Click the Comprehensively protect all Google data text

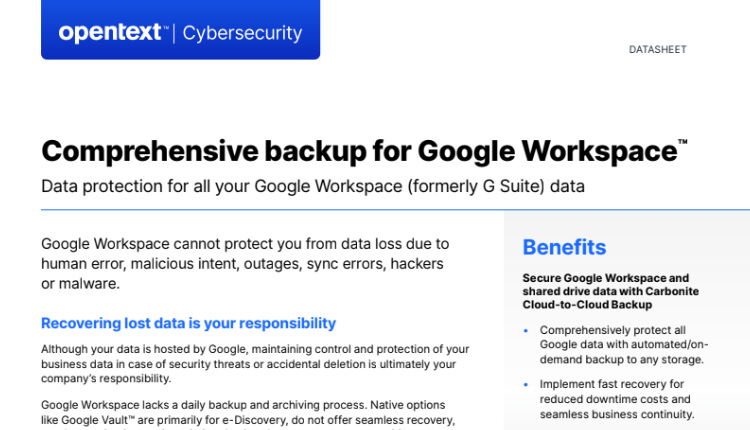(x=622, y=344)
